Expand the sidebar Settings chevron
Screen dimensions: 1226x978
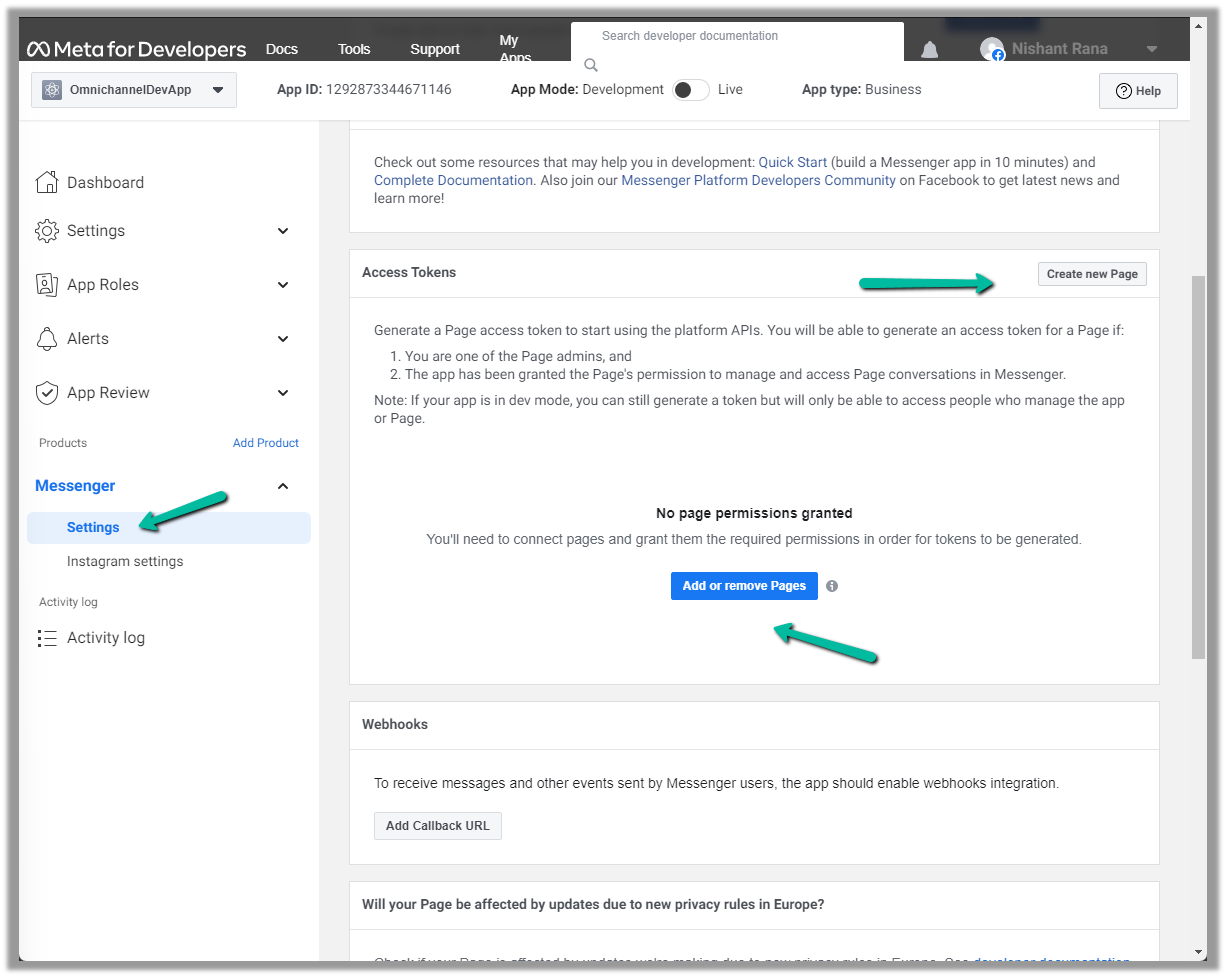[x=283, y=231]
